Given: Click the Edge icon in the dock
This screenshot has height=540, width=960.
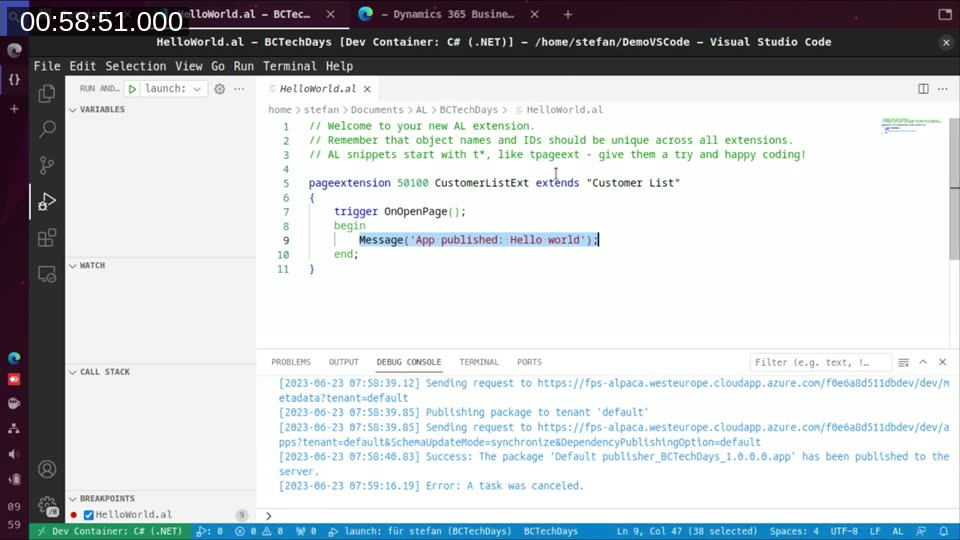Looking at the screenshot, I should coord(14,358).
